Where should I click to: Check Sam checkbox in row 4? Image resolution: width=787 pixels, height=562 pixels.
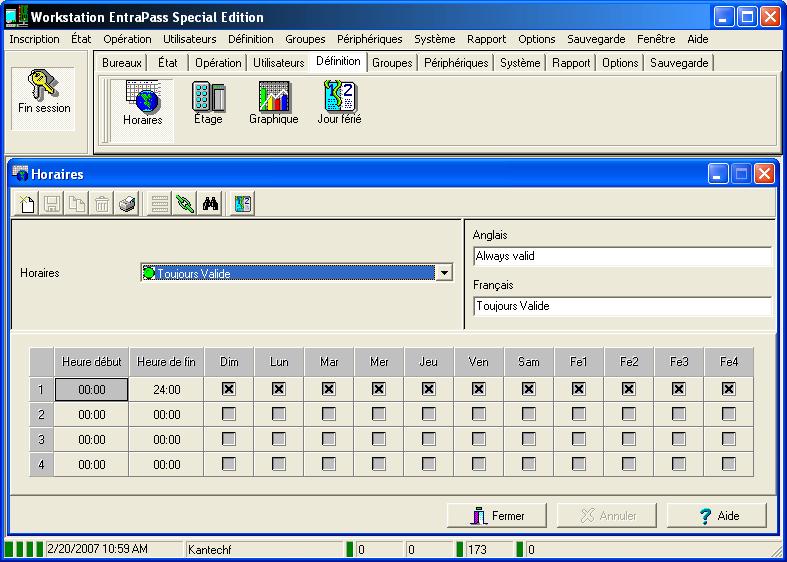click(x=529, y=464)
